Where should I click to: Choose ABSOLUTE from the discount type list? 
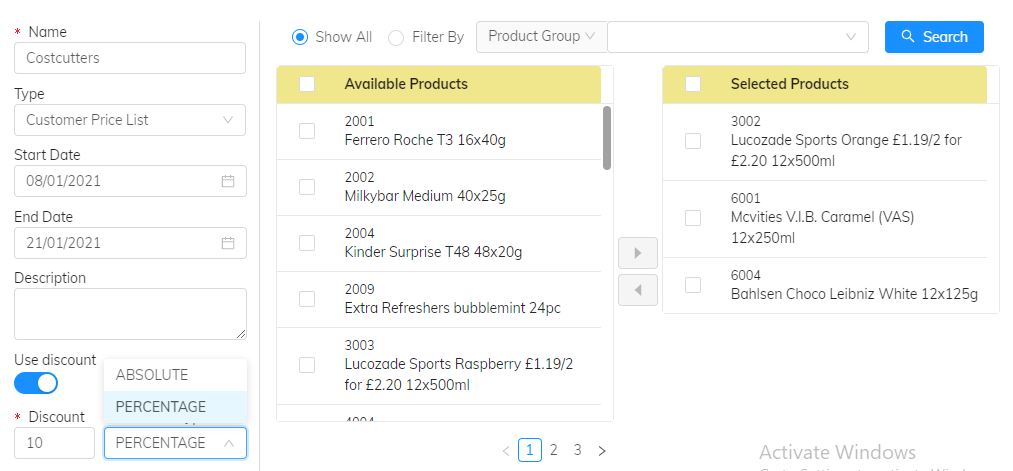coord(152,375)
